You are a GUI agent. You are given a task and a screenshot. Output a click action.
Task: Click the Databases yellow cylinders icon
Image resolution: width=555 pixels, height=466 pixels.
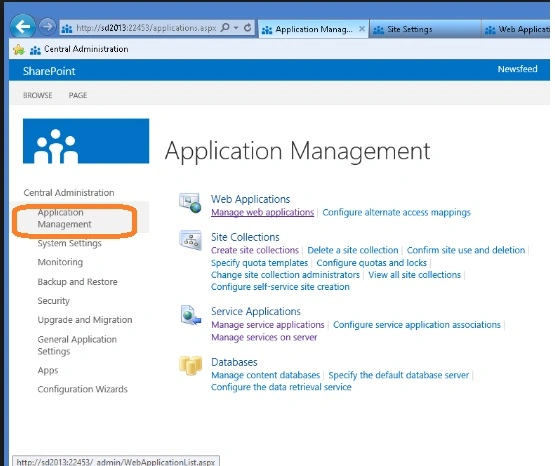pos(190,366)
